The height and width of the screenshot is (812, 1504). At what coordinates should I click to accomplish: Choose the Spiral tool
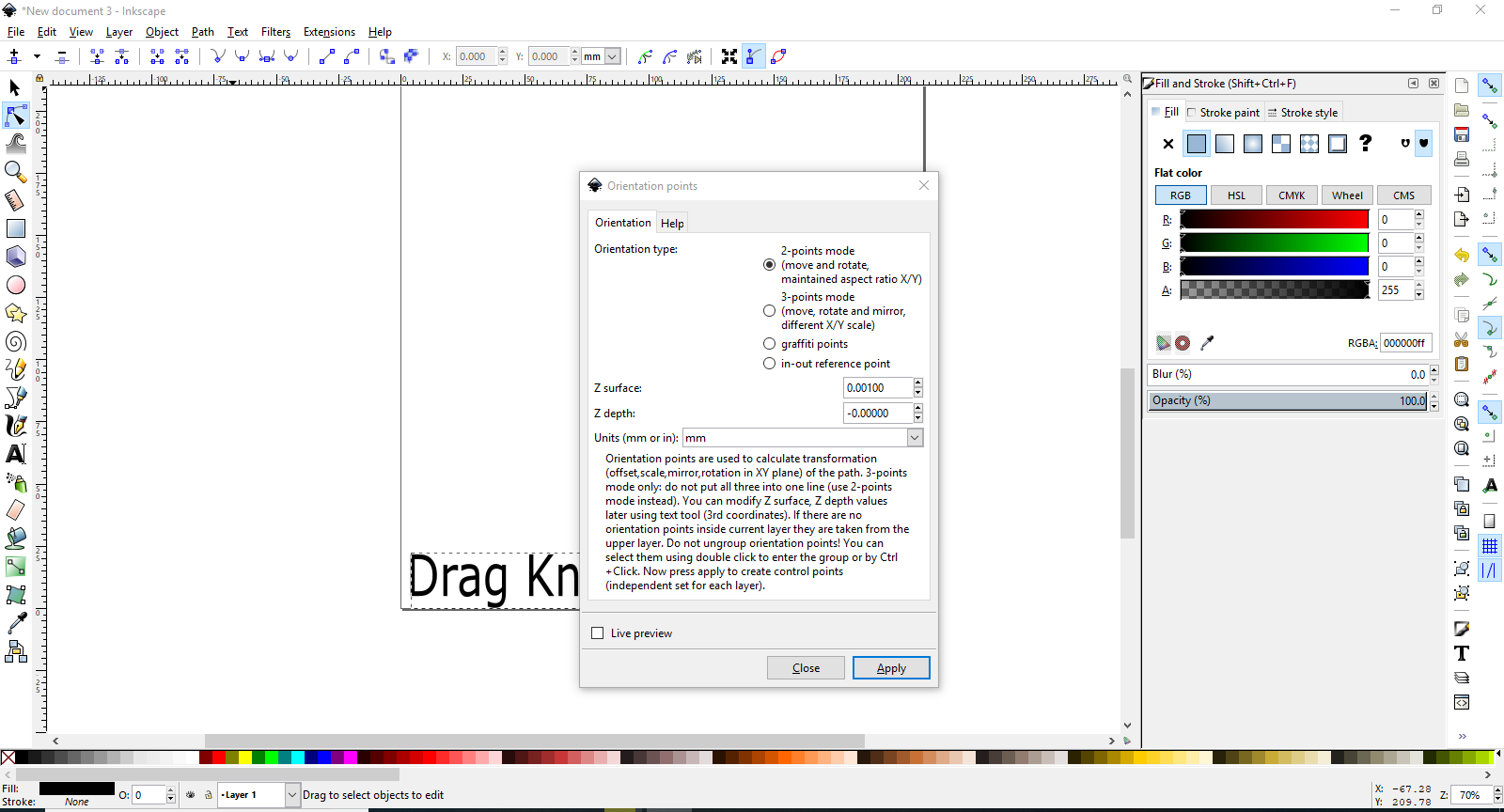click(15, 341)
